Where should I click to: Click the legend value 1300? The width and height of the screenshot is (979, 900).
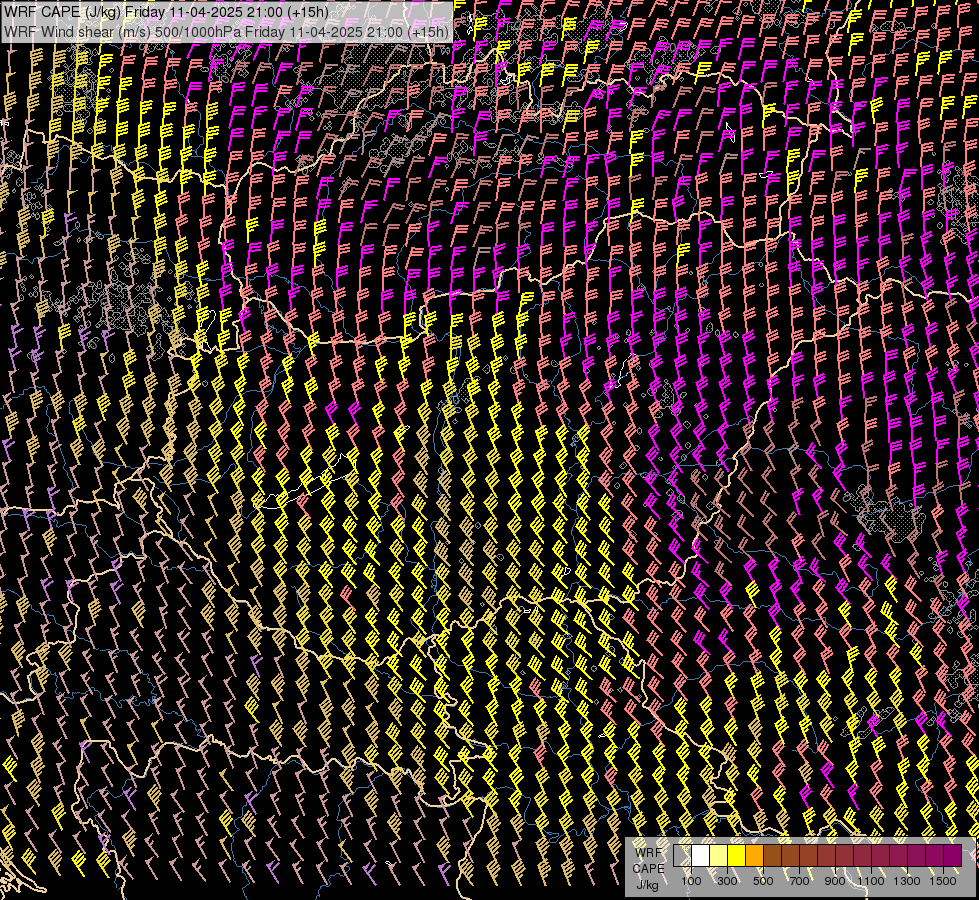point(907,881)
